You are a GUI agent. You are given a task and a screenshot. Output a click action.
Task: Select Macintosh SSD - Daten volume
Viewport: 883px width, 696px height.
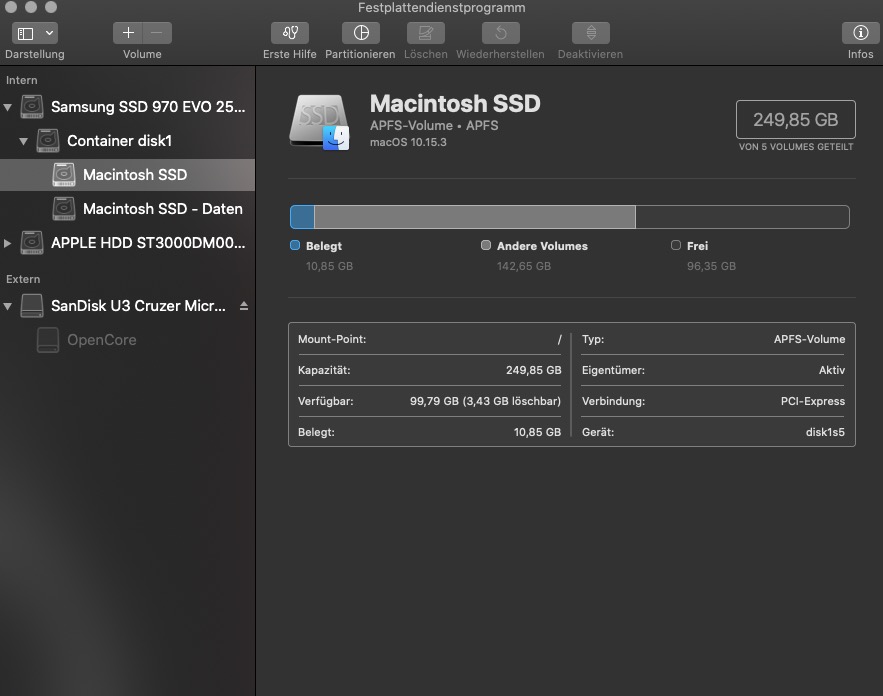point(127,208)
